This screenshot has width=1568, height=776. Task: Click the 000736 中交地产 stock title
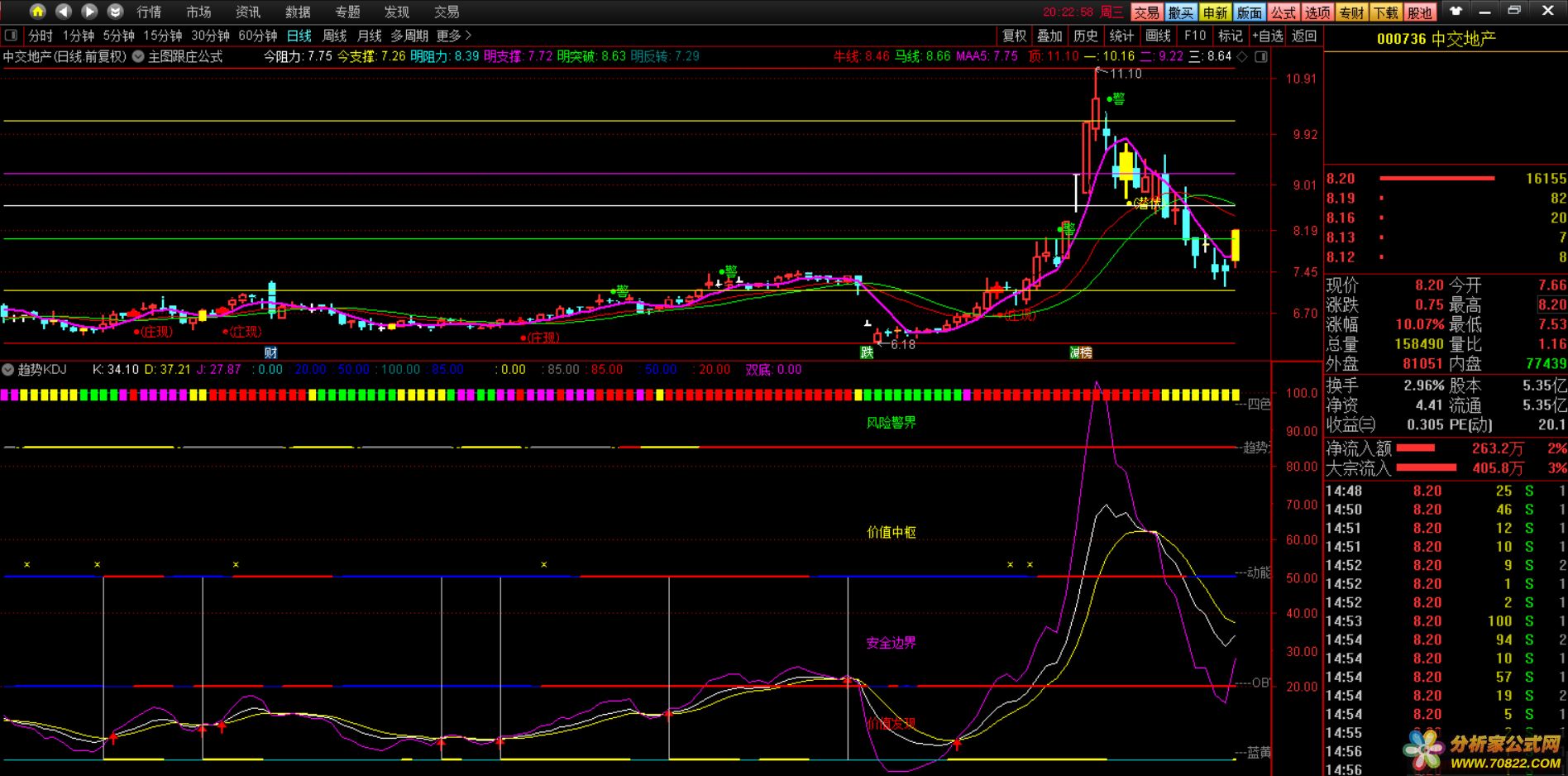click(x=1436, y=39)
